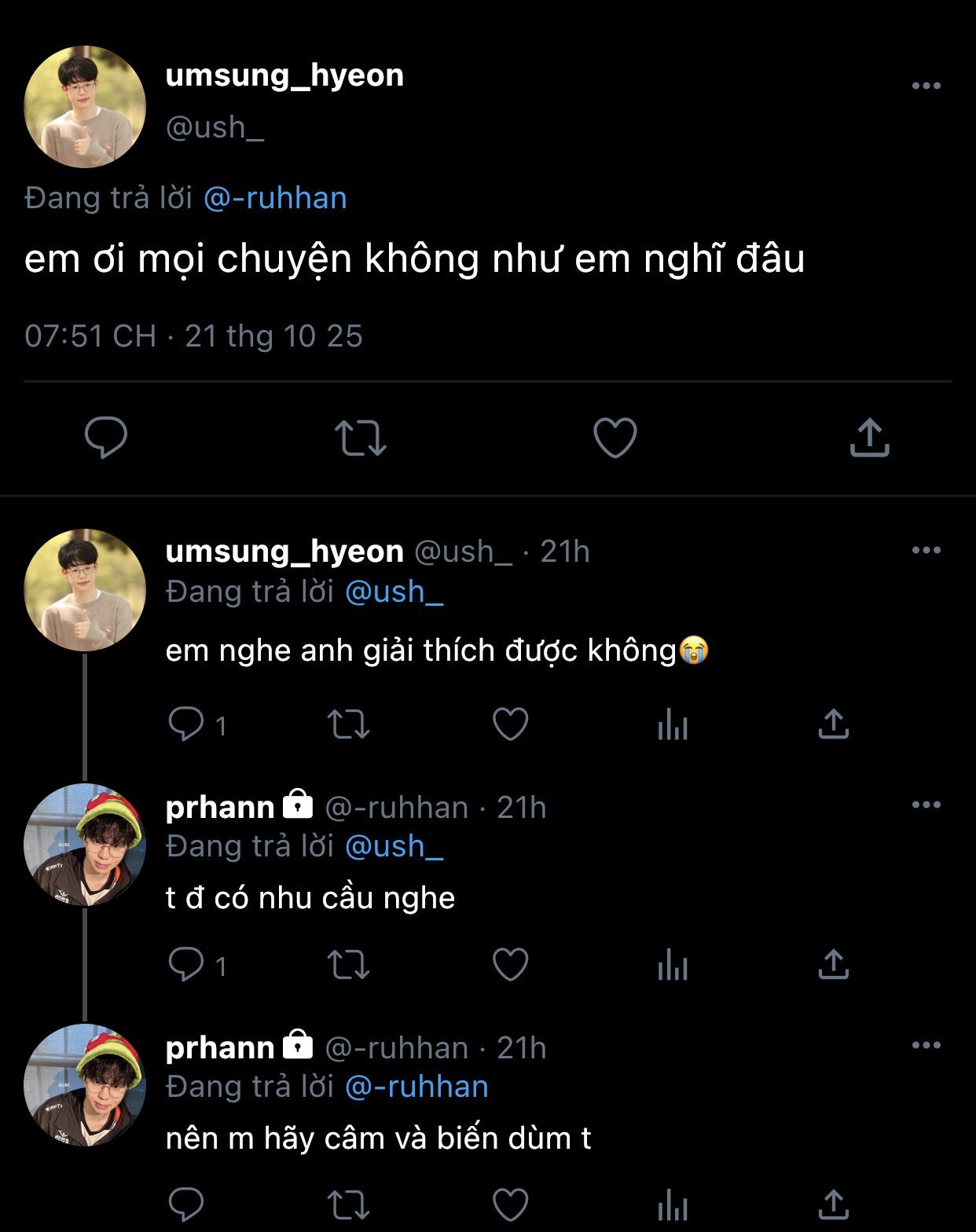Reply to the main tweet at top
The height and width of the screenshot is (1232, 976).
pyautogui.click(x=106, y=438)
